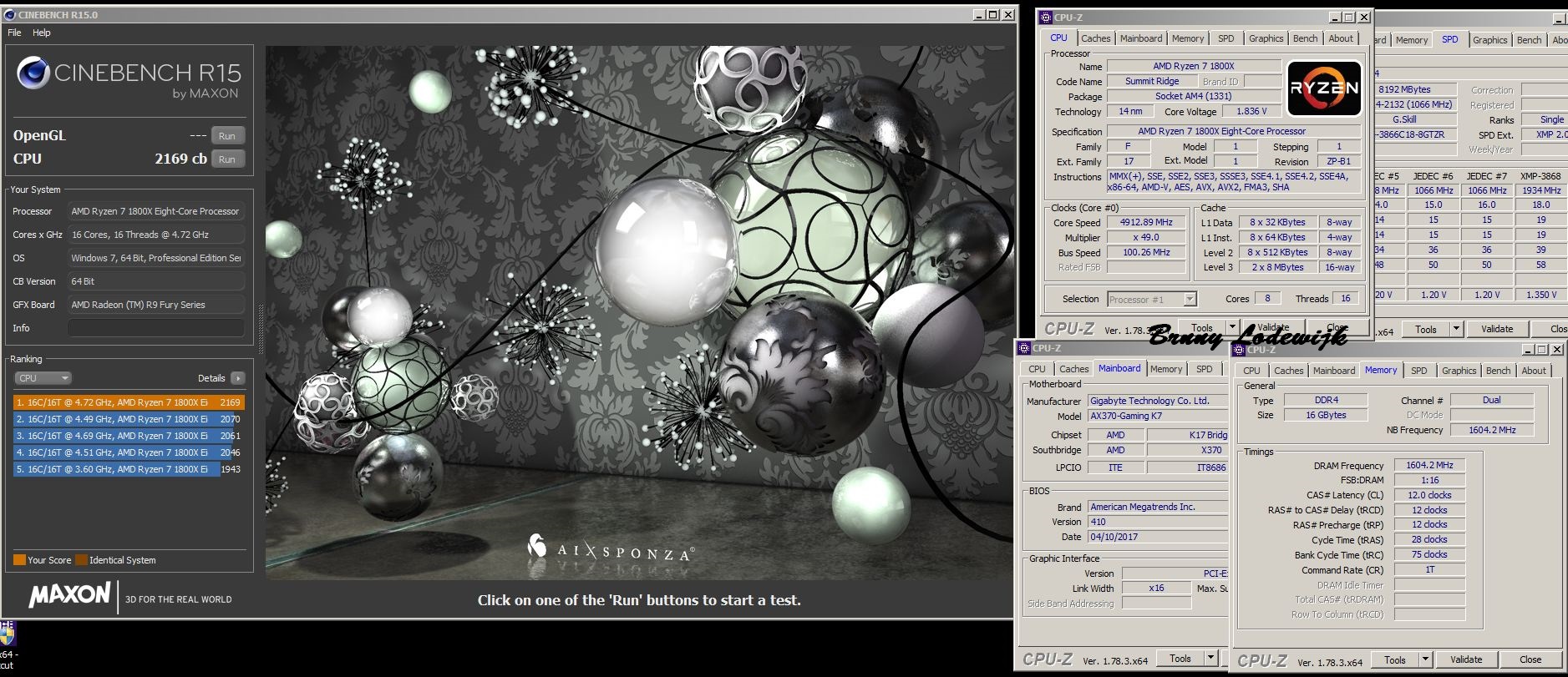1568x677 pixels.
Task: Click the 2169 cb CPU score
Action: click(180, 159)
